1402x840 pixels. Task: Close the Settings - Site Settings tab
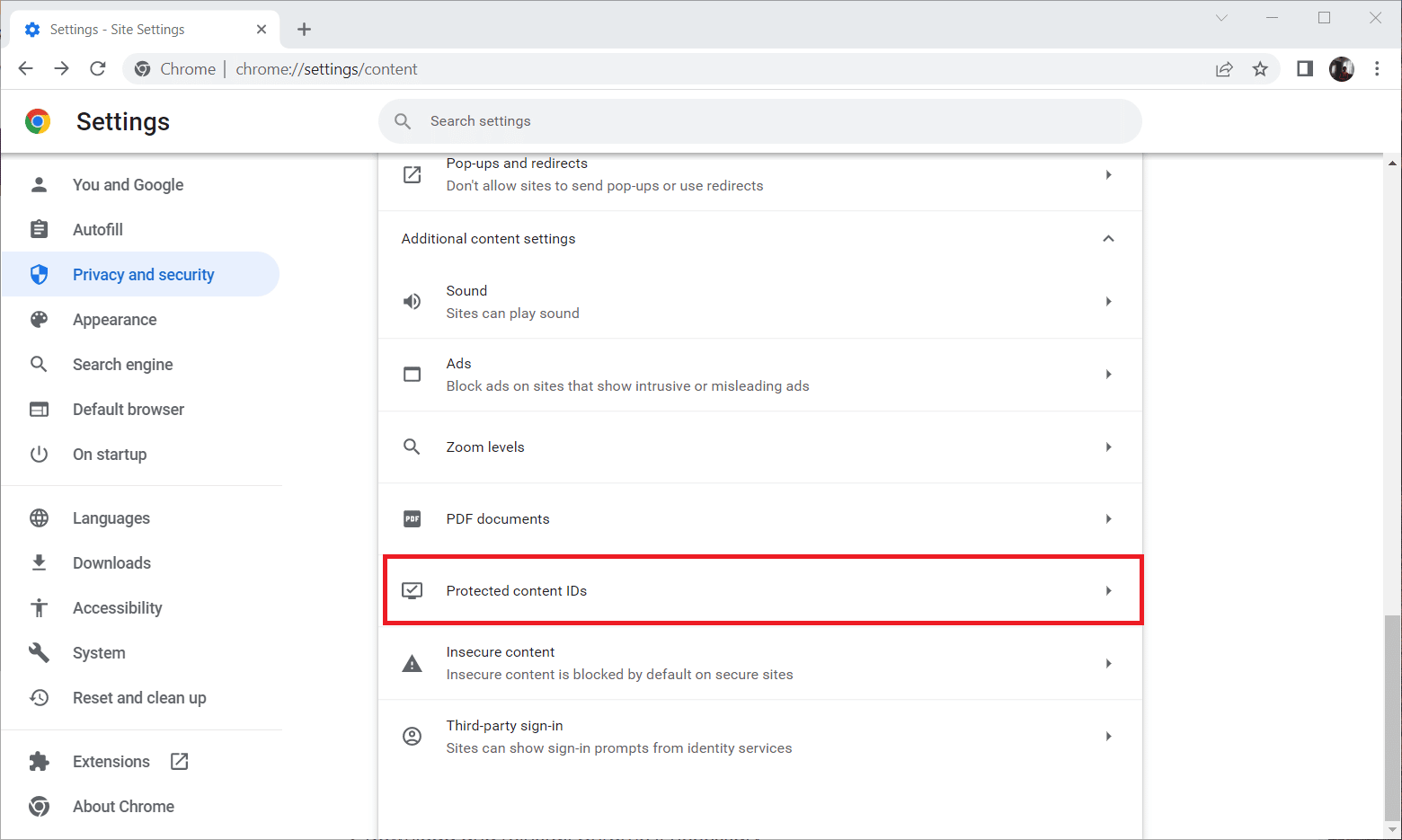(262, 30)
